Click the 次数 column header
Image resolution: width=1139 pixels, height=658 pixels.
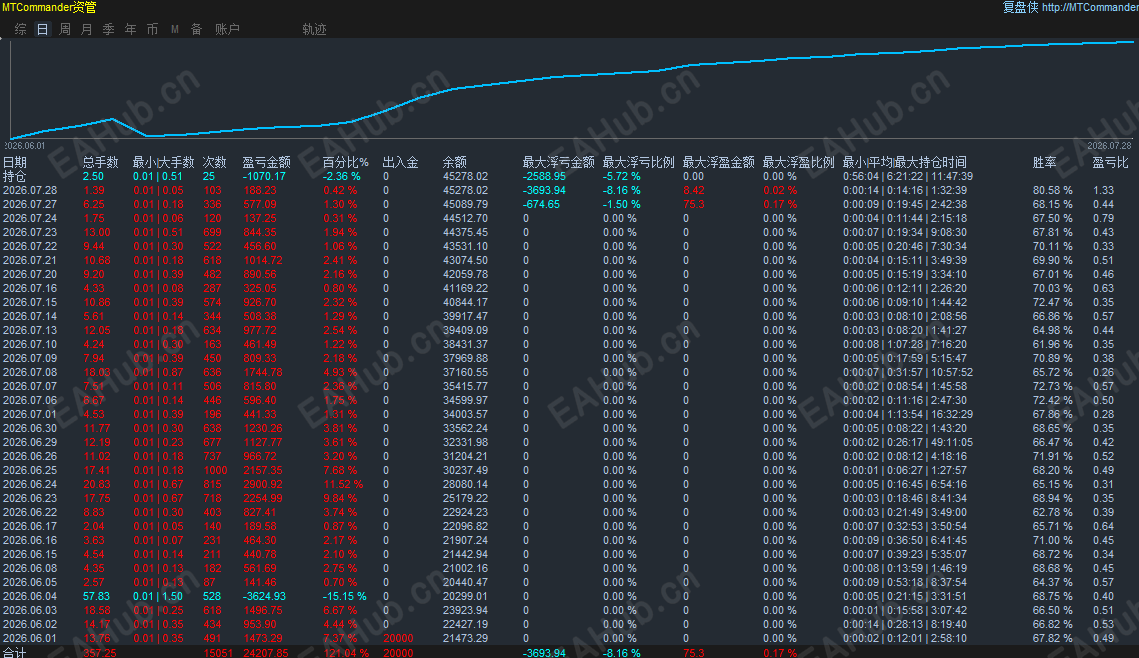pos(214,162)
